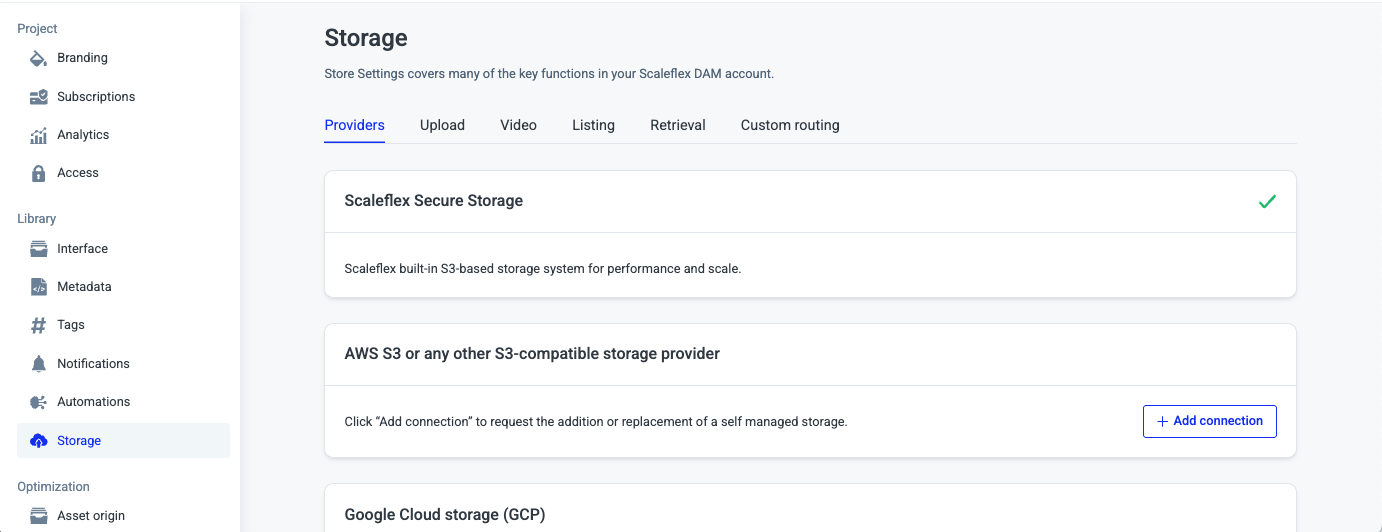Click the Subscriptions icon in sidebar

pos(39,97)
